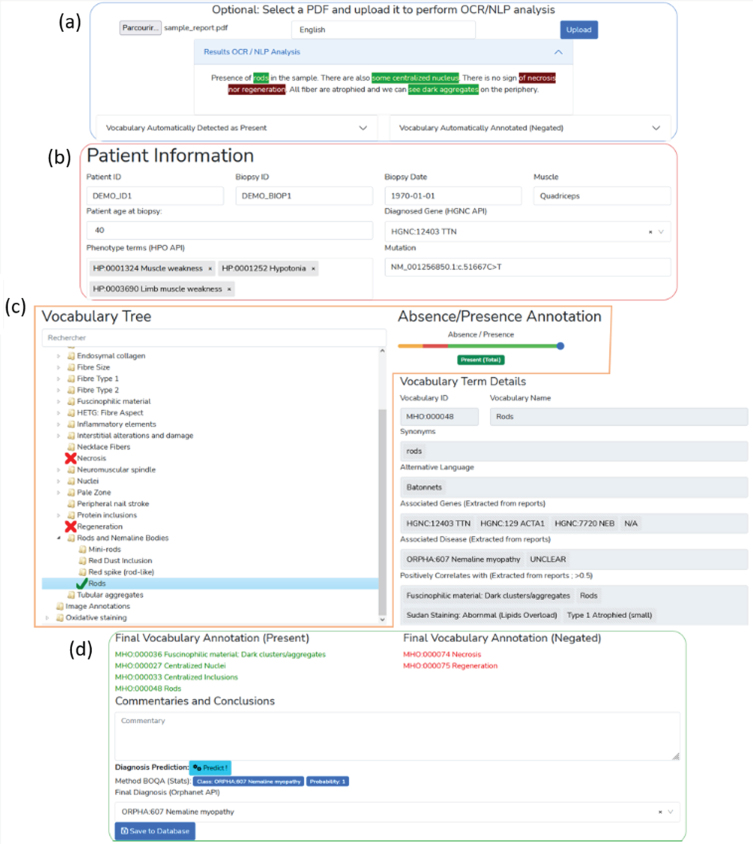
Task: Click the Upload button
Action: 579,30
